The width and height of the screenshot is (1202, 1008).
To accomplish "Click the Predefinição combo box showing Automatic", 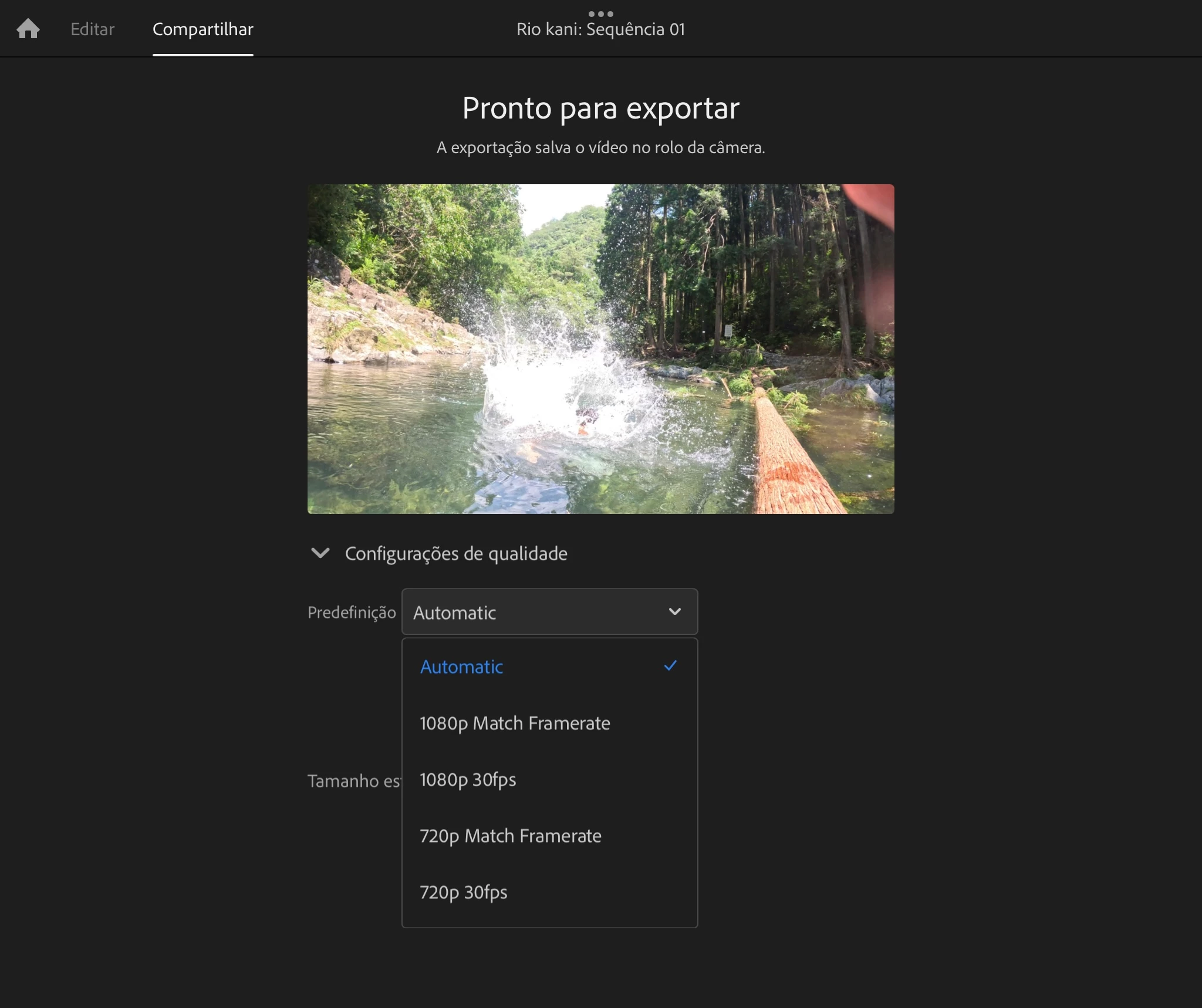I will point(528,612).
